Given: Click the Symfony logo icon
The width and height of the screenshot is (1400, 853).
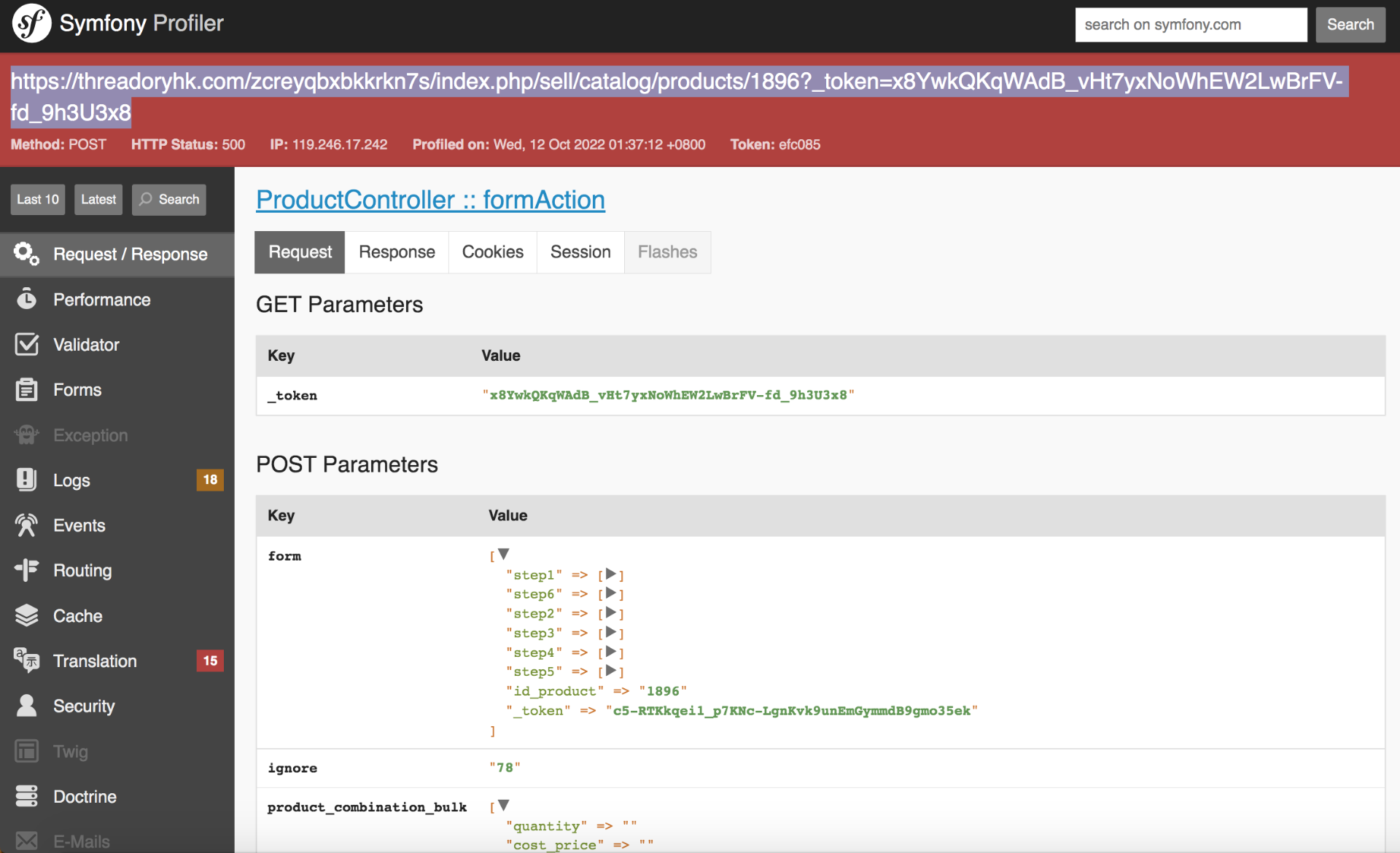Looking at the screenshot, I should click(31, 23).
